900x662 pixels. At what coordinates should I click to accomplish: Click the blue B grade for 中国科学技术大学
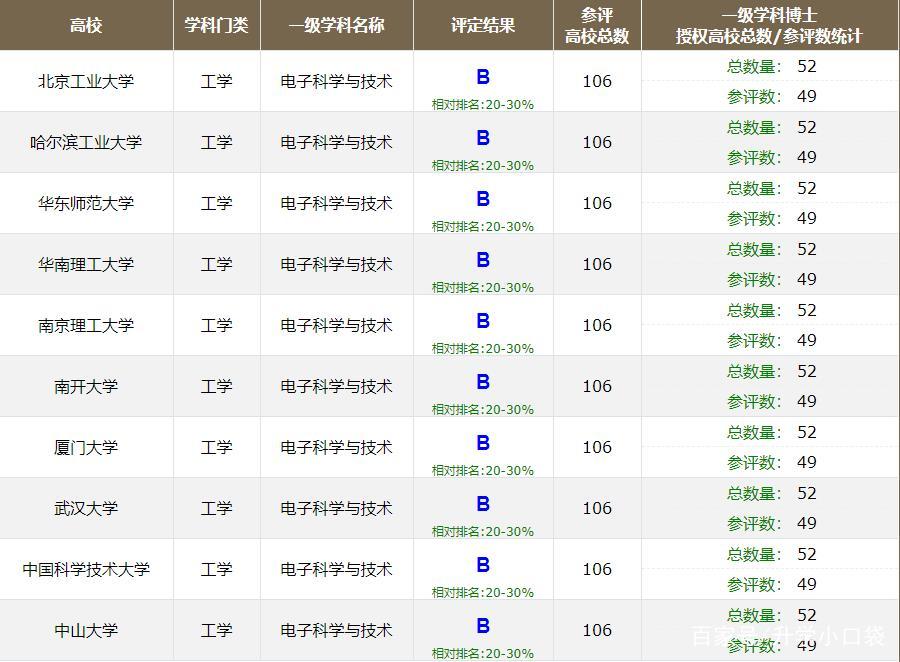tap(483, 564)
